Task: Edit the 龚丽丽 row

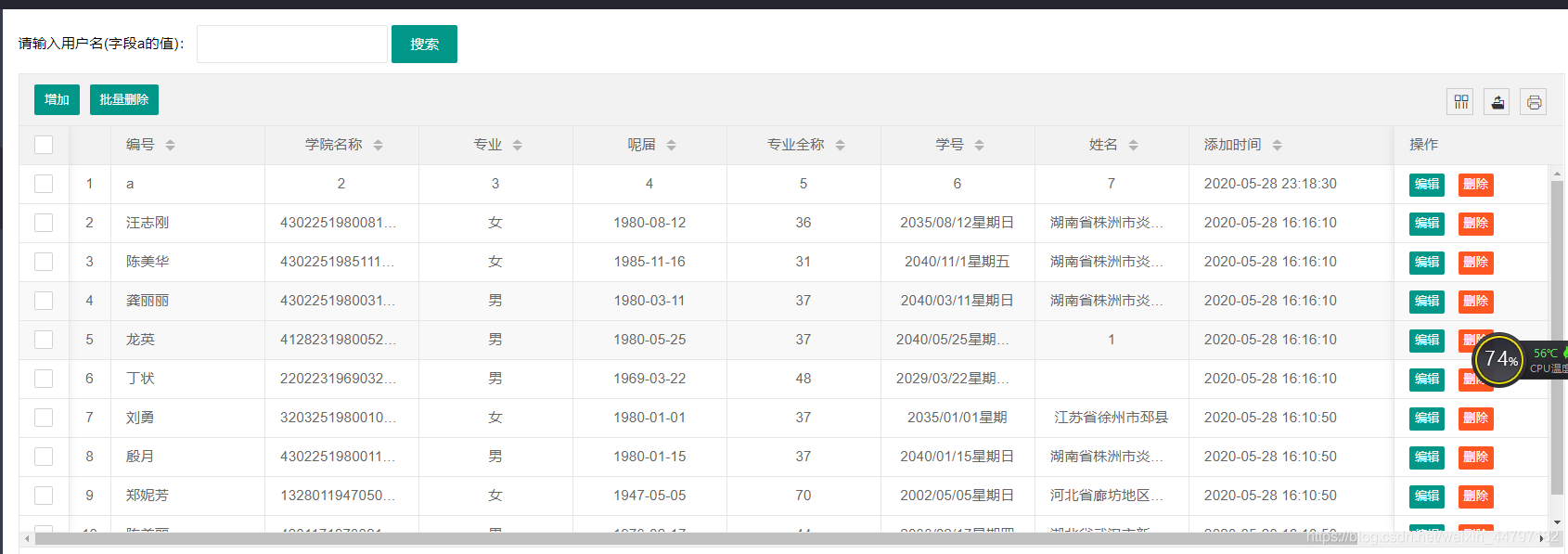Action: pos(1427,302)
